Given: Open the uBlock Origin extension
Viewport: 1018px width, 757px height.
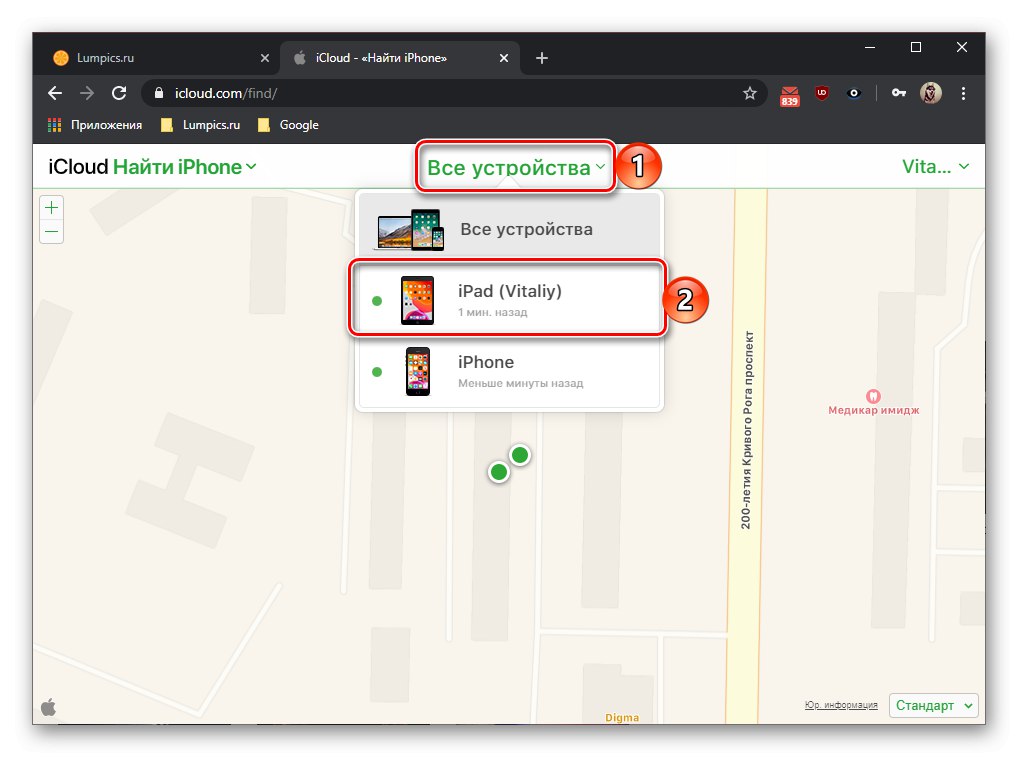Looking at the screenshot, I should [x=822, y=93].
